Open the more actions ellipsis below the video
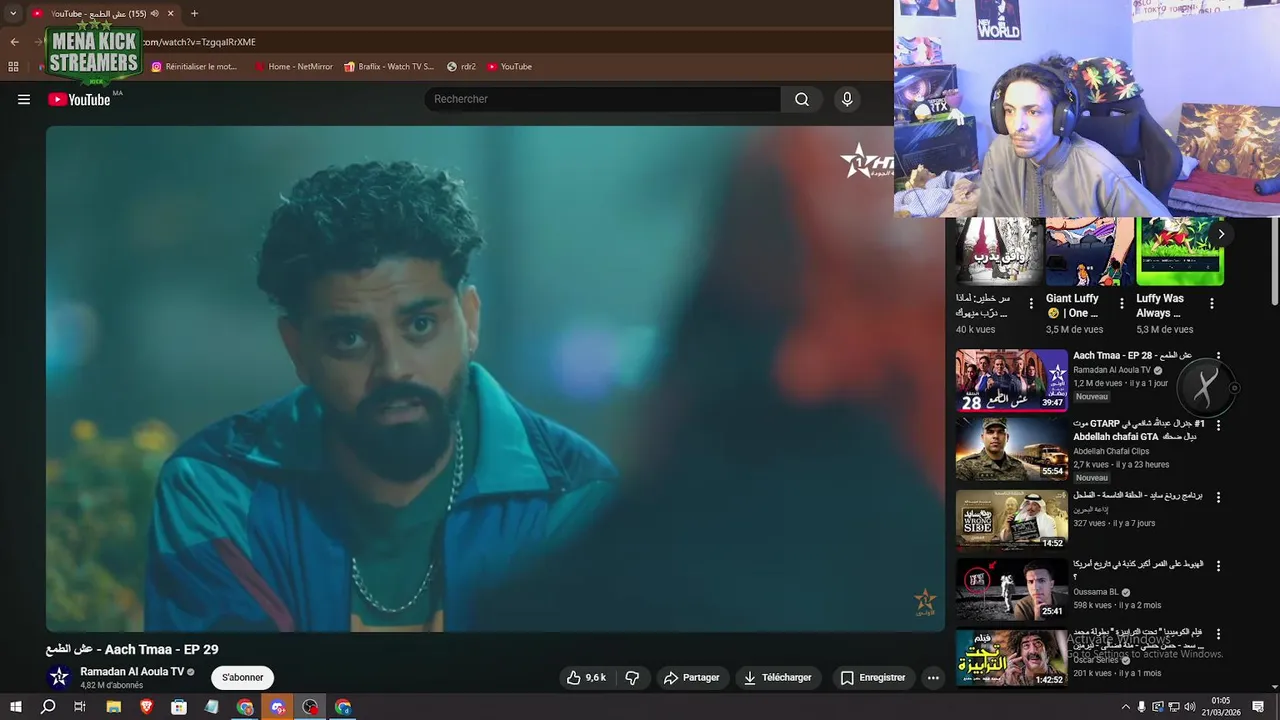1280x720 pixels. pos(933,678)
